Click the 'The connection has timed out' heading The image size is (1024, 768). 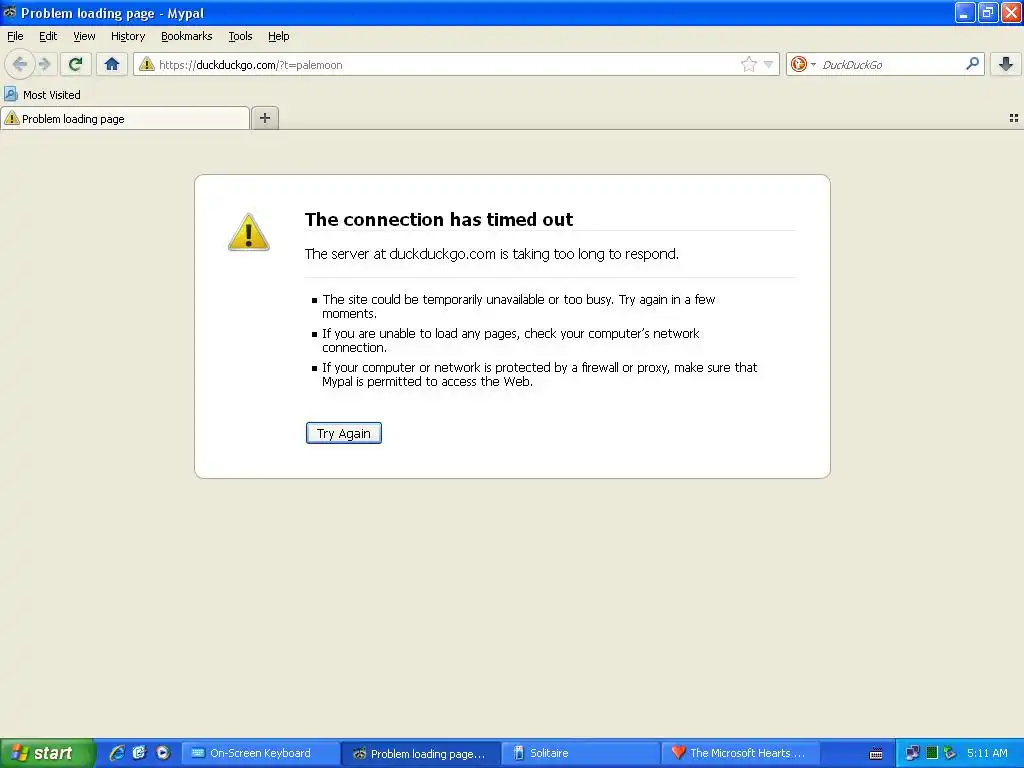(439, 219)
